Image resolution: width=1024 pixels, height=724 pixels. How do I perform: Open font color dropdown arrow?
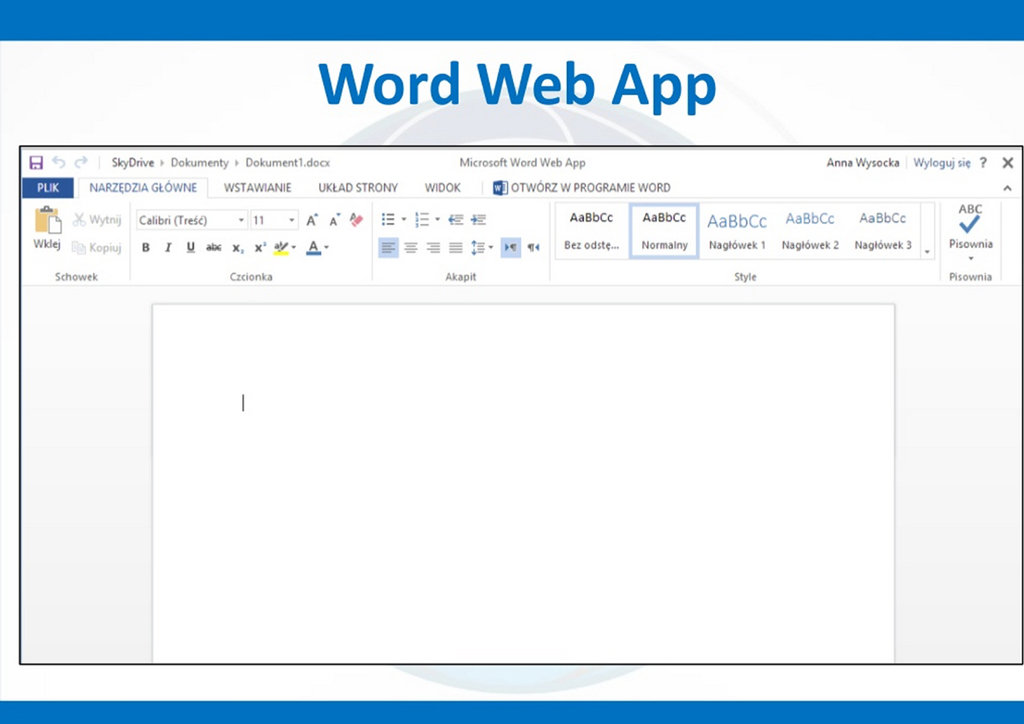(x=327, y=247)
